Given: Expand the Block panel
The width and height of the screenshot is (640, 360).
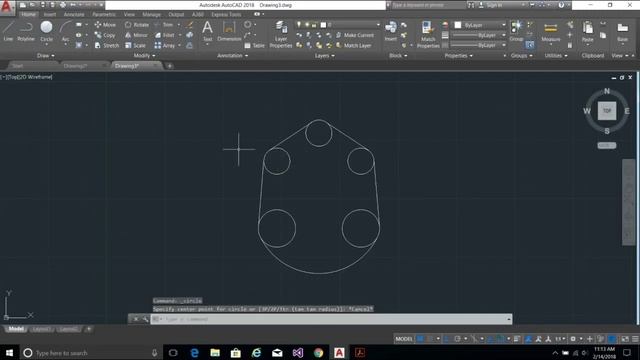Looking at the screenshot, I should (398, 56).
